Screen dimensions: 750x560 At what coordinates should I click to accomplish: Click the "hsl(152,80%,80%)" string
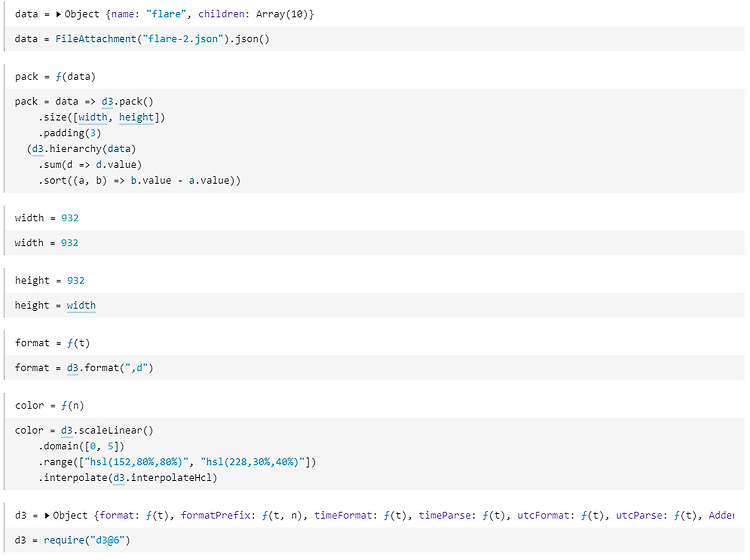pyautogui.click(x=136, y=462)
